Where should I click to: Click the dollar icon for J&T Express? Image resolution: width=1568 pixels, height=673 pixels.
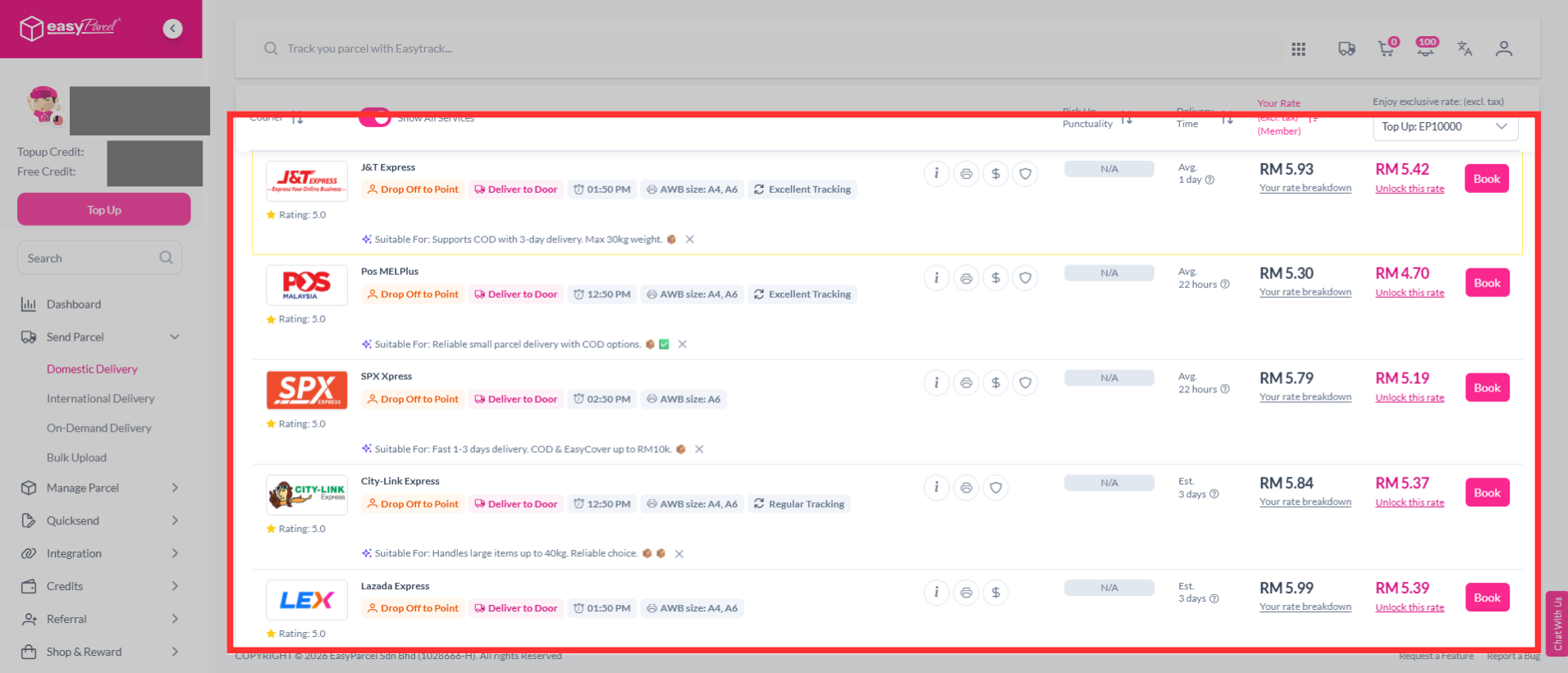tap(995, 173)
